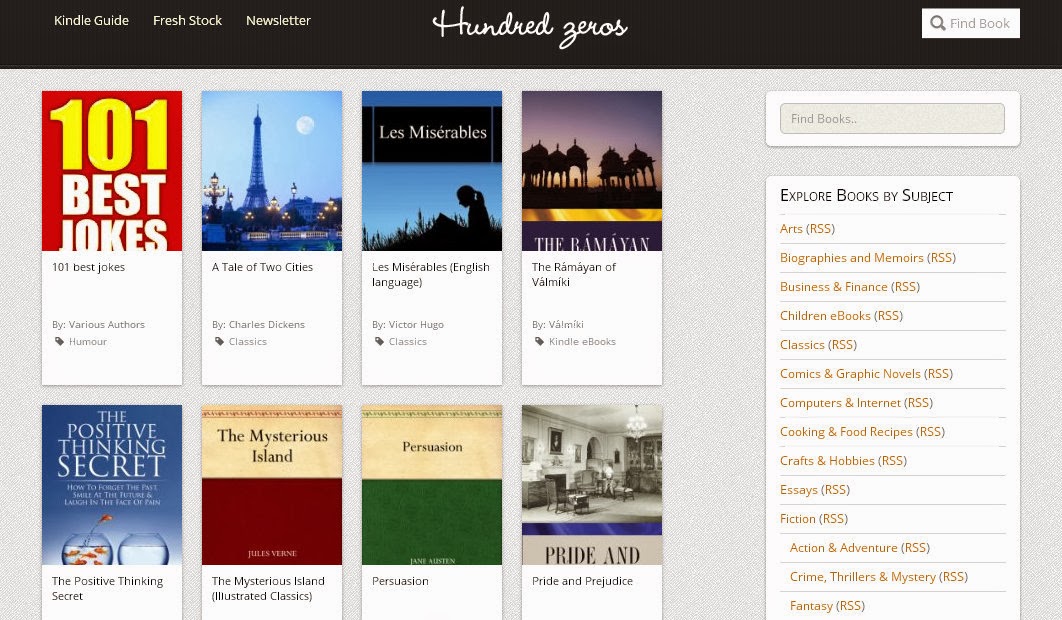This screenshot has height=620, width=1062.
Task: Open RSS feed for Arts
Action: (x=820, y=229)
